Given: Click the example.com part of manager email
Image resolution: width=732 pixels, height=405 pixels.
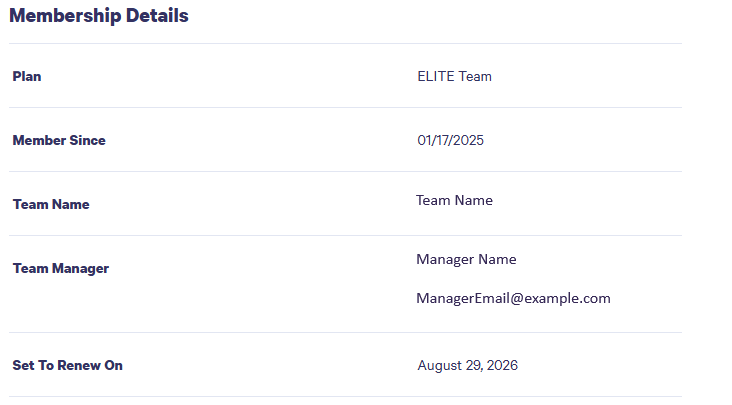Looking at the screenshot, I should click(x=567, y=299).
